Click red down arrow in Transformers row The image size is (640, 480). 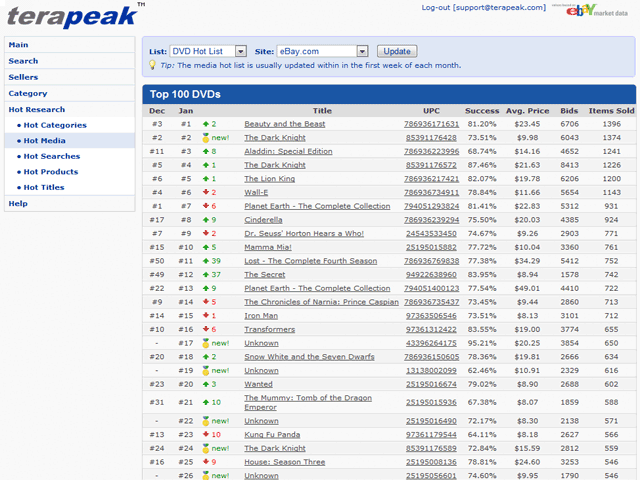(x=206, y=329)
